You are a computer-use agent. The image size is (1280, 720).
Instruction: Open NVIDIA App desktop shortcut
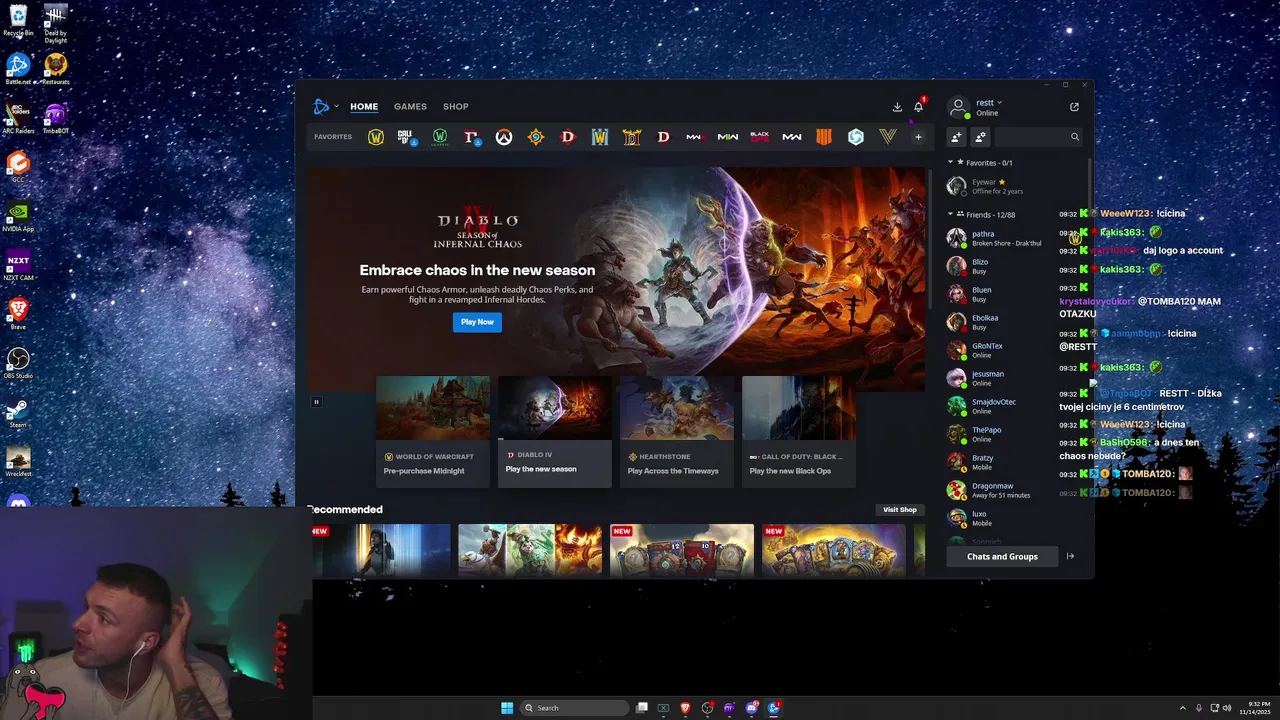[x=18, y=217]
